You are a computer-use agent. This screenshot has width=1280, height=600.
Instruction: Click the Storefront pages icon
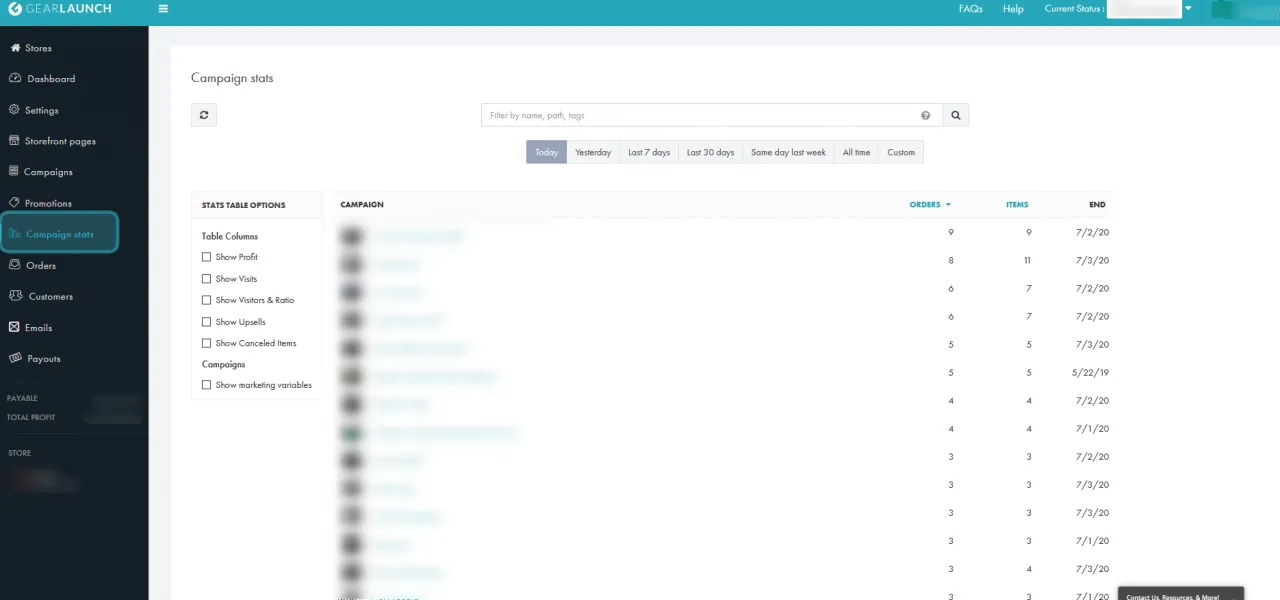click(x=15, y=141)
